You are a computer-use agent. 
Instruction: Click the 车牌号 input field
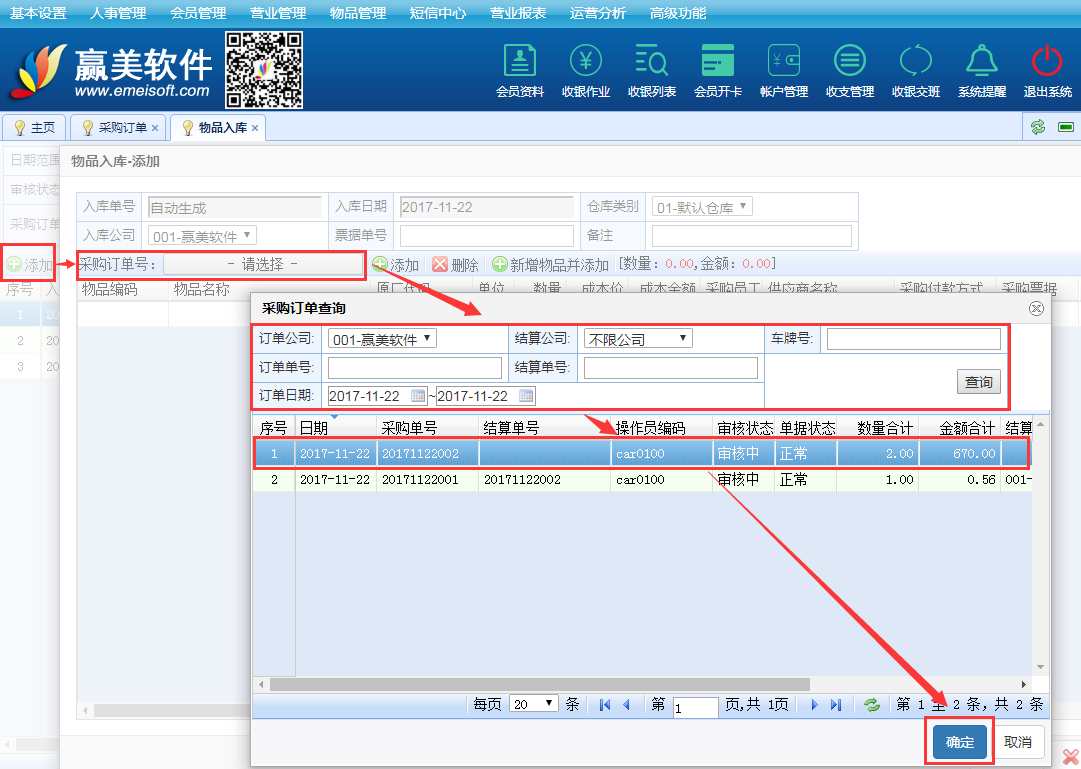coord(913,339)
